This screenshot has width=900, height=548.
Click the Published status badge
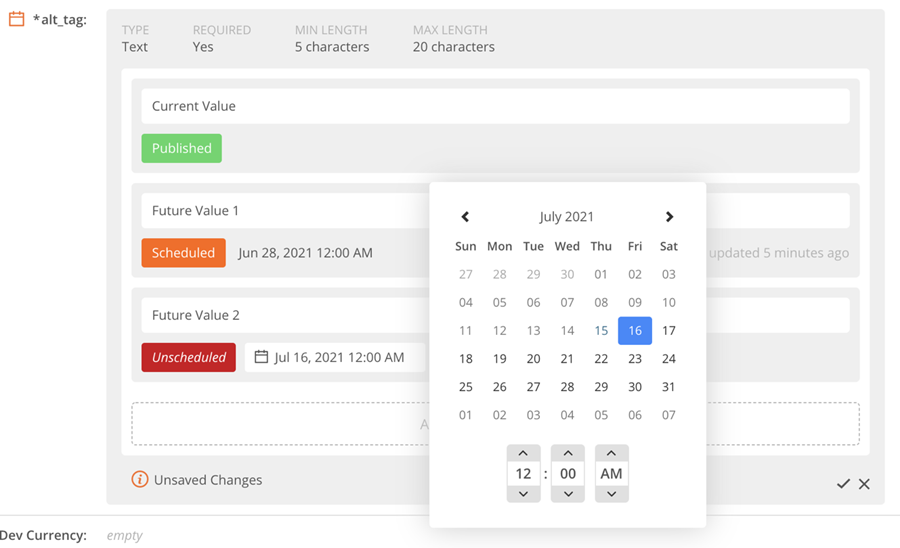point(181,148)
